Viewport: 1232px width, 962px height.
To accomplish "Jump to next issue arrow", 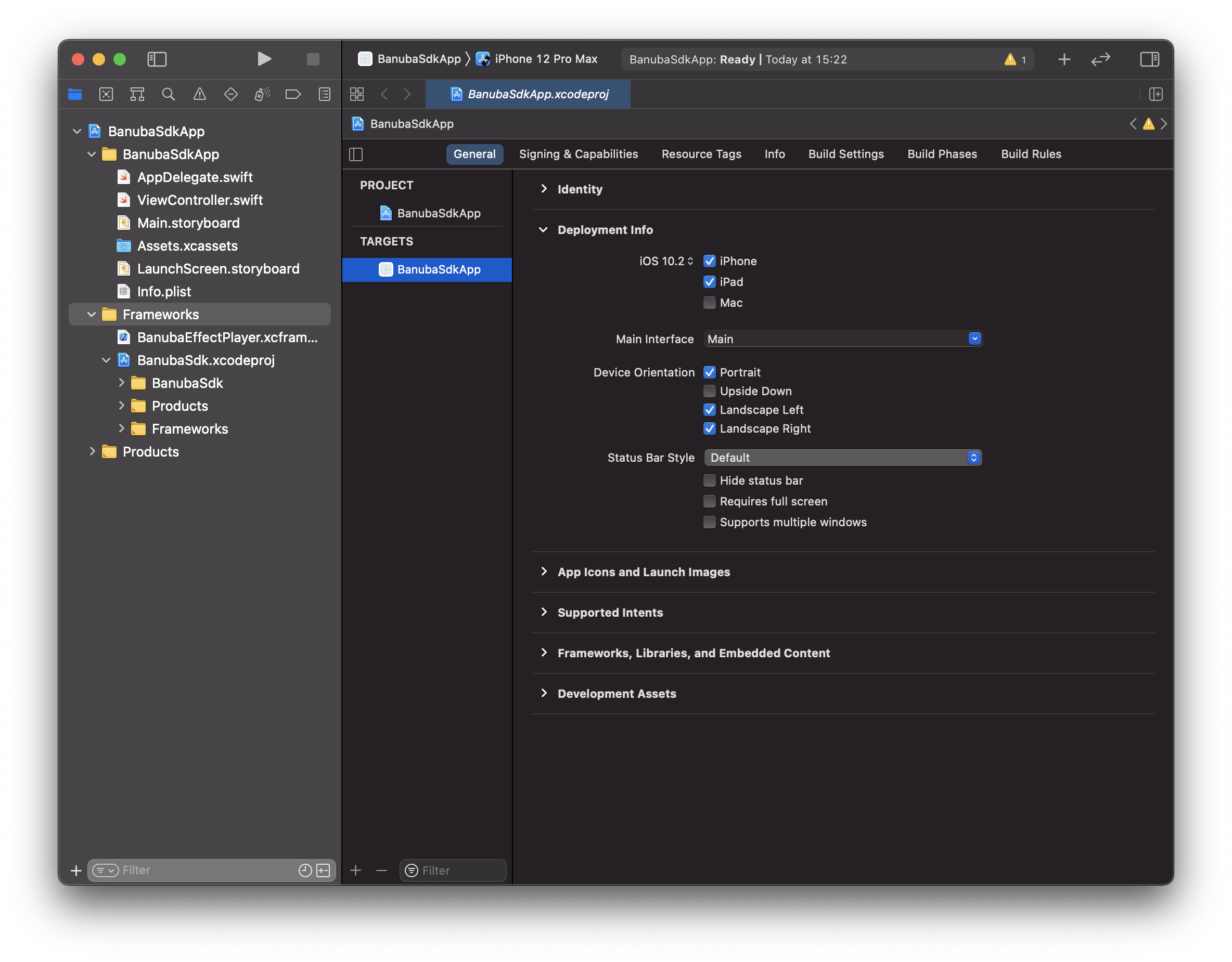I will (x=1164, y=123).
